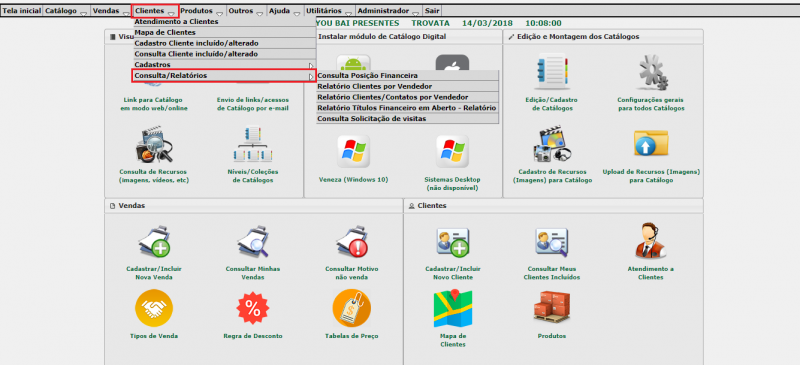Click the Apple install icon
Screen dimensions: 800x365
[x=452, y=62]
